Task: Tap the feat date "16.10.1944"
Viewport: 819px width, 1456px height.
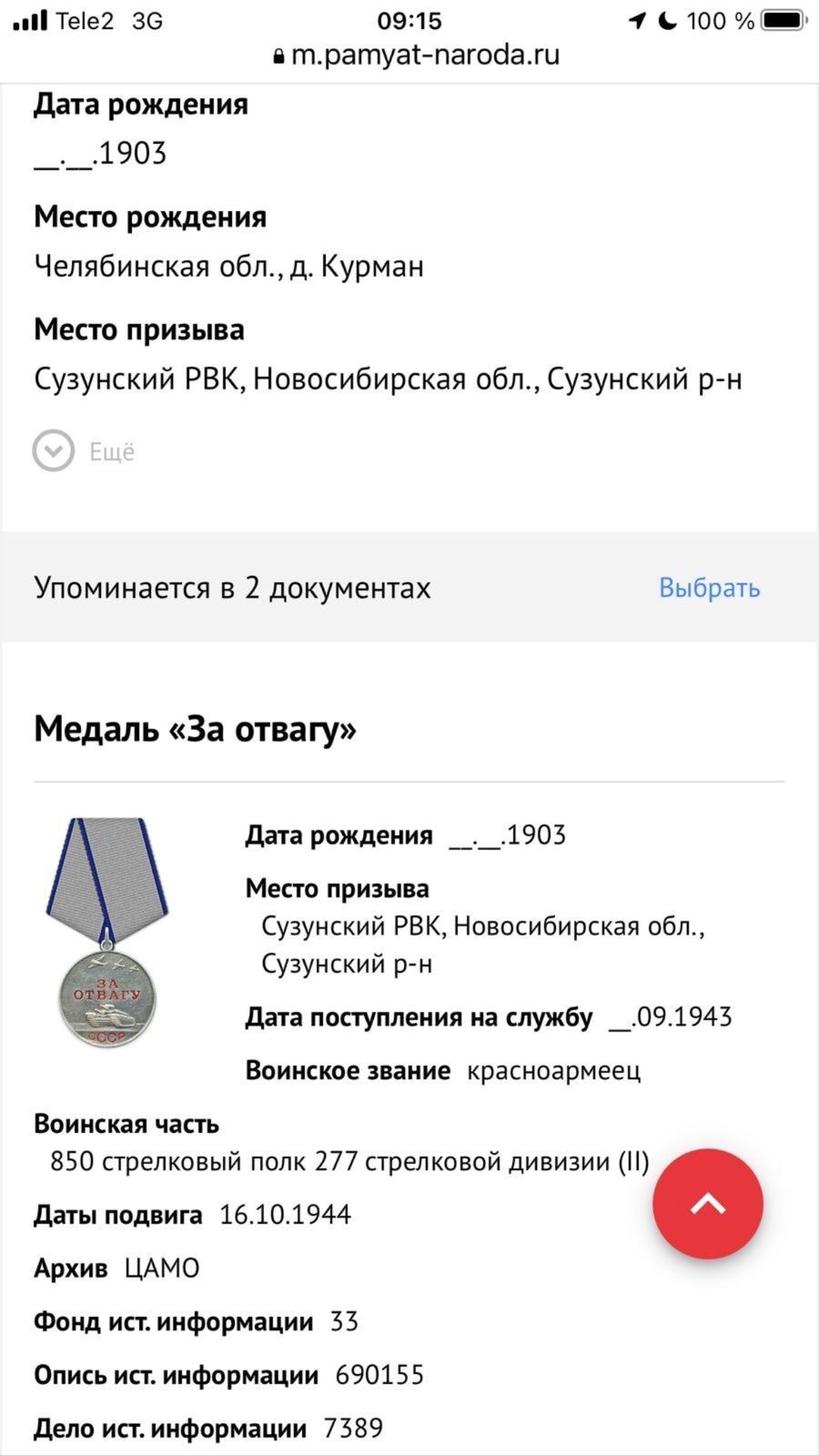Action: [x=285, y=1215]
